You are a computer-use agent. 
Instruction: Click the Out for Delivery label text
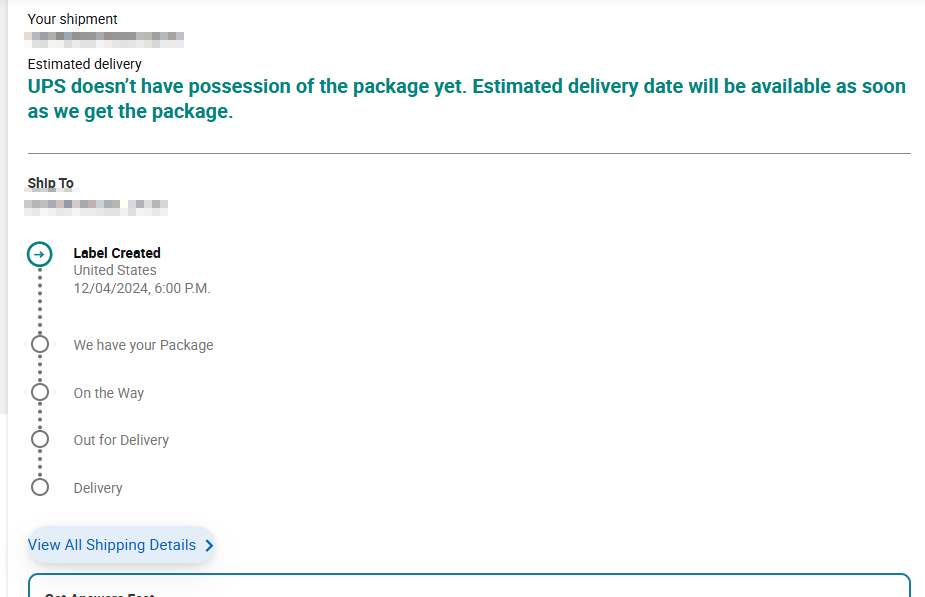point(121,439)
